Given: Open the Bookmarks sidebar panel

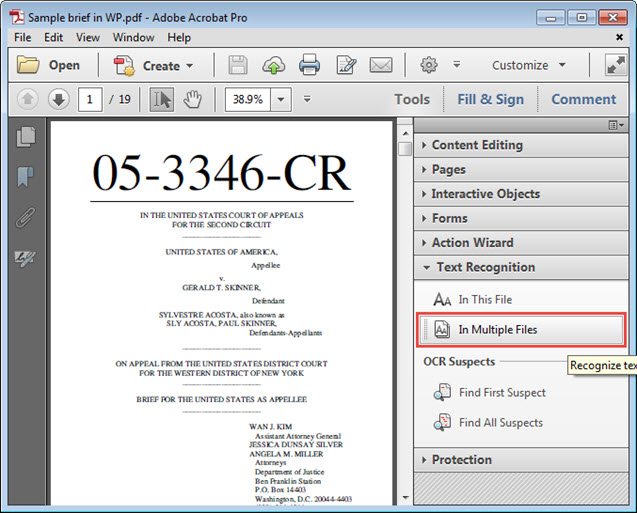Looking at the screenshot, I should (27, 178).
